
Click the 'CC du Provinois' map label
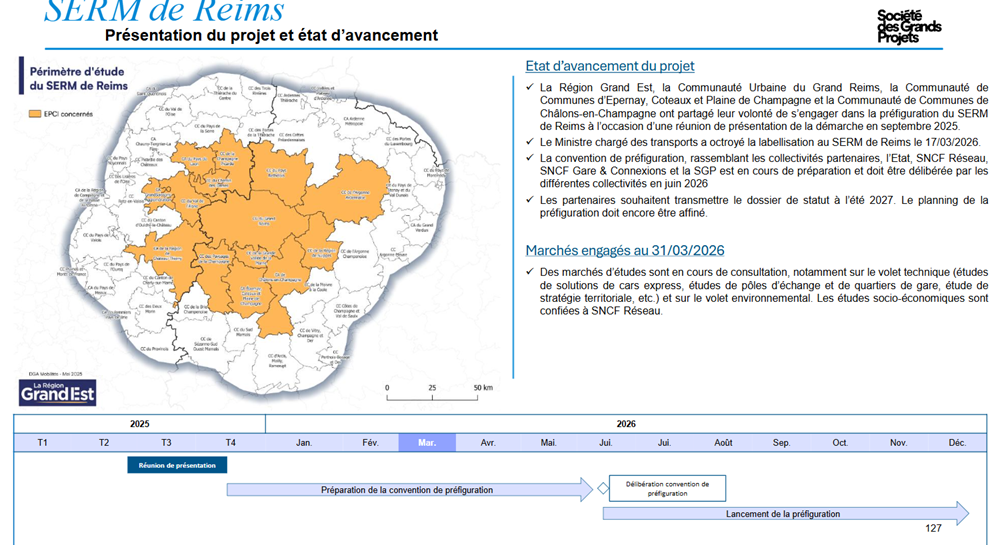pyautogui.click(x=154, y=349)
